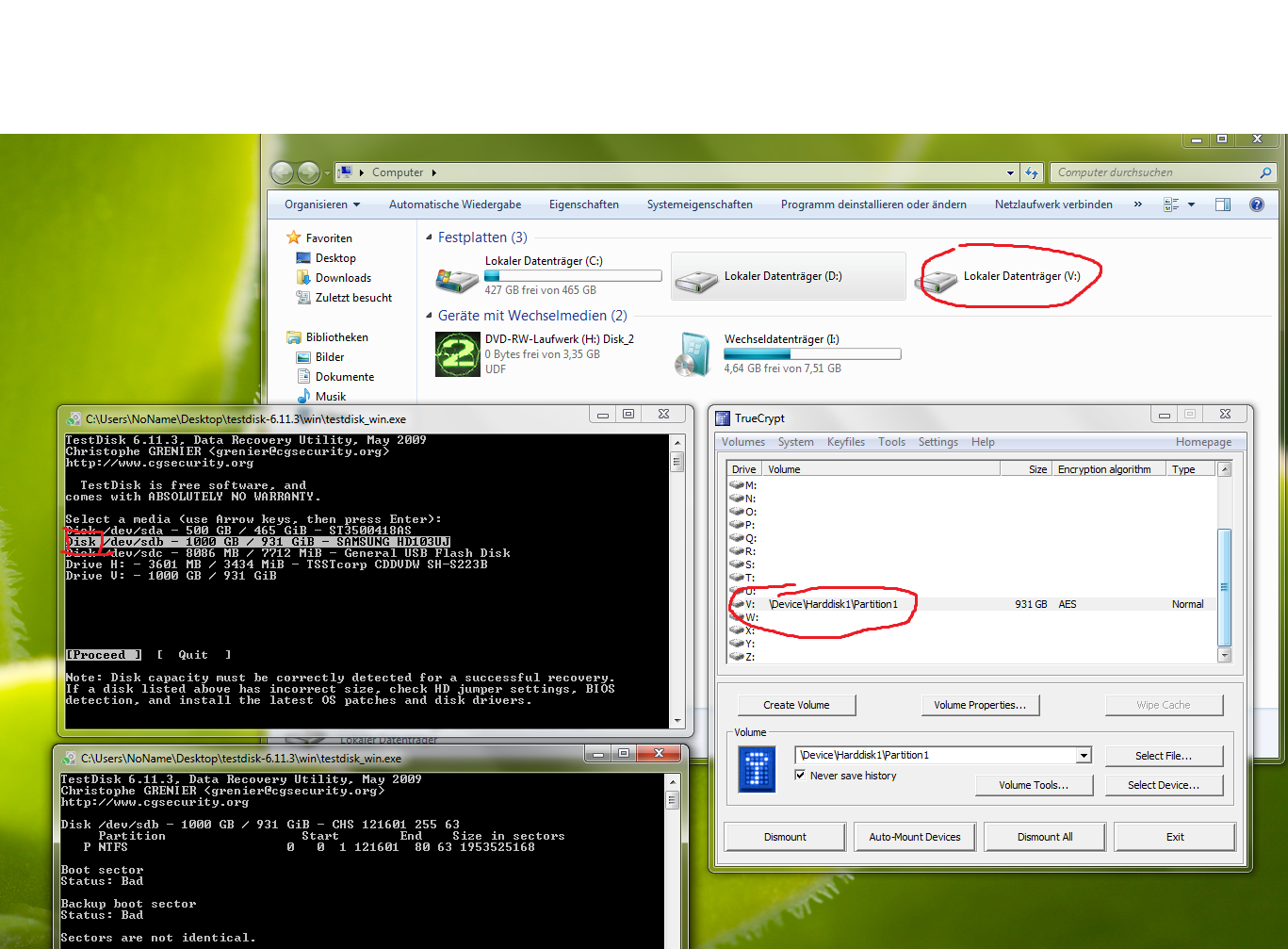The image size is (1288, 949).
Task: Open the address bar history dropdown
Action: [1010, 172]
